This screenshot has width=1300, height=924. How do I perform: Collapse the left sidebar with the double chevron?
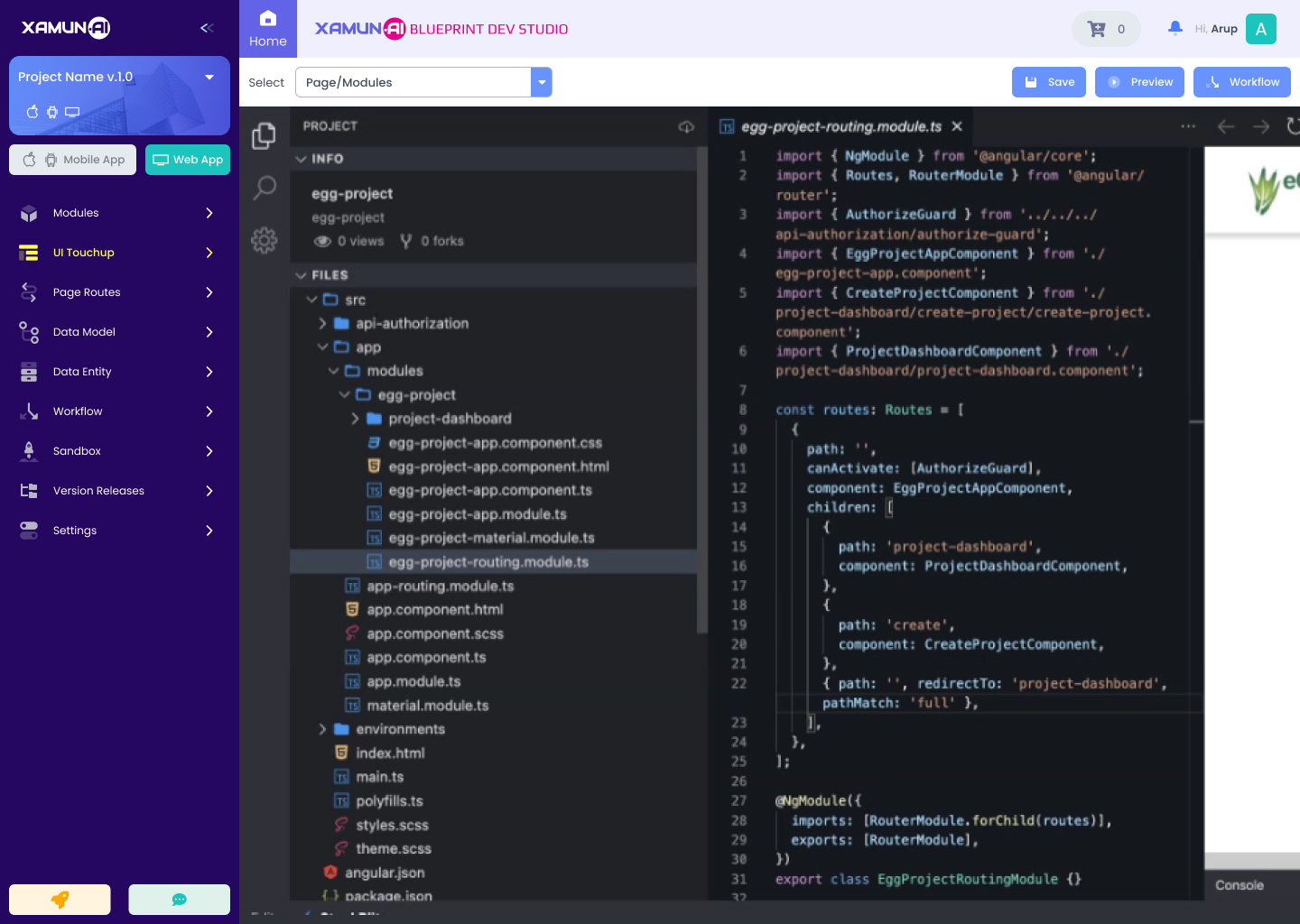[x=206, y=28]
